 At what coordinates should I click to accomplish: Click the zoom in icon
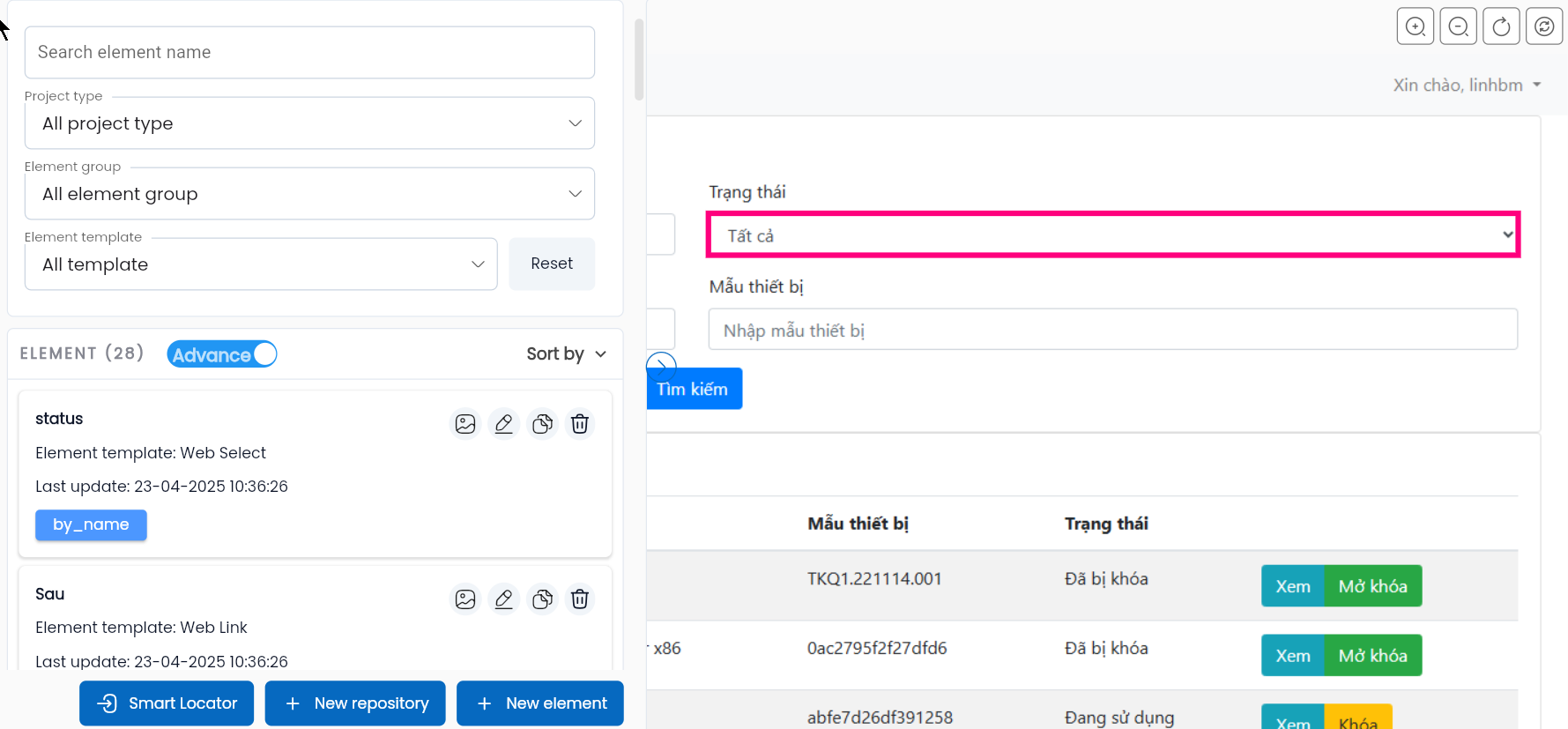point(1415,26)
